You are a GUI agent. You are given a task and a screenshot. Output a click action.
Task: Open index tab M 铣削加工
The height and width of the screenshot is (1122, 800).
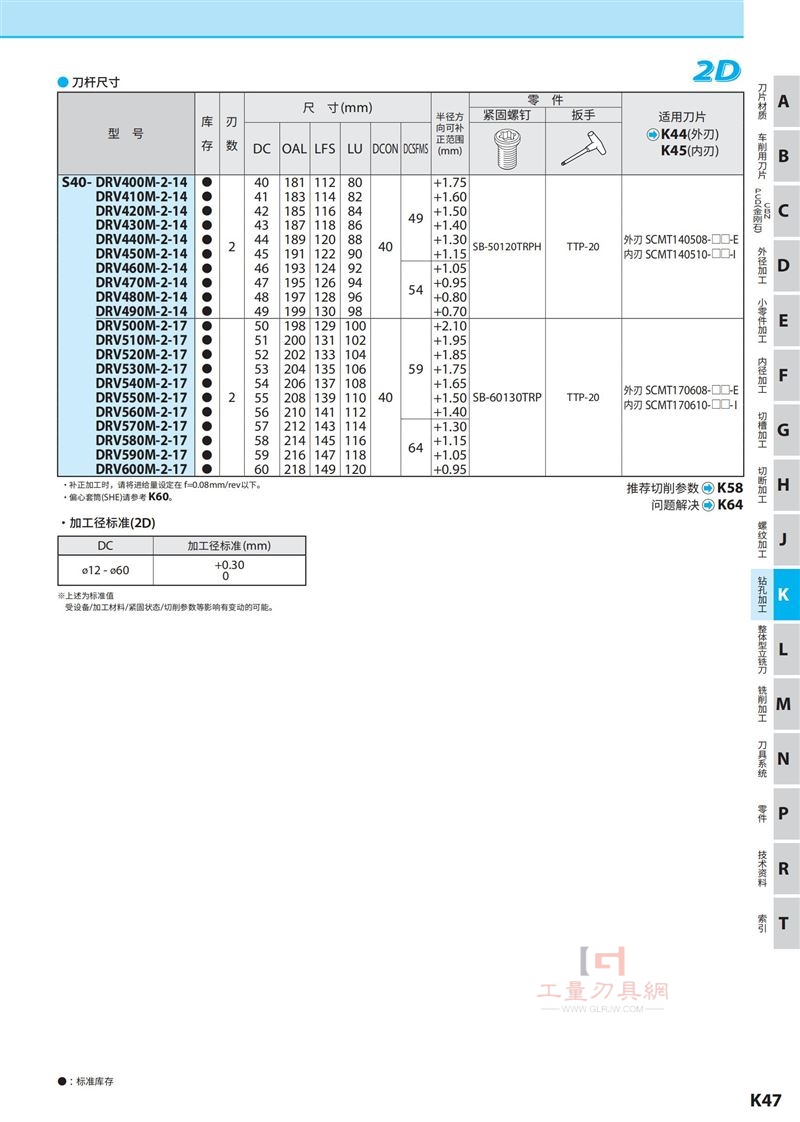pos(777,704)
